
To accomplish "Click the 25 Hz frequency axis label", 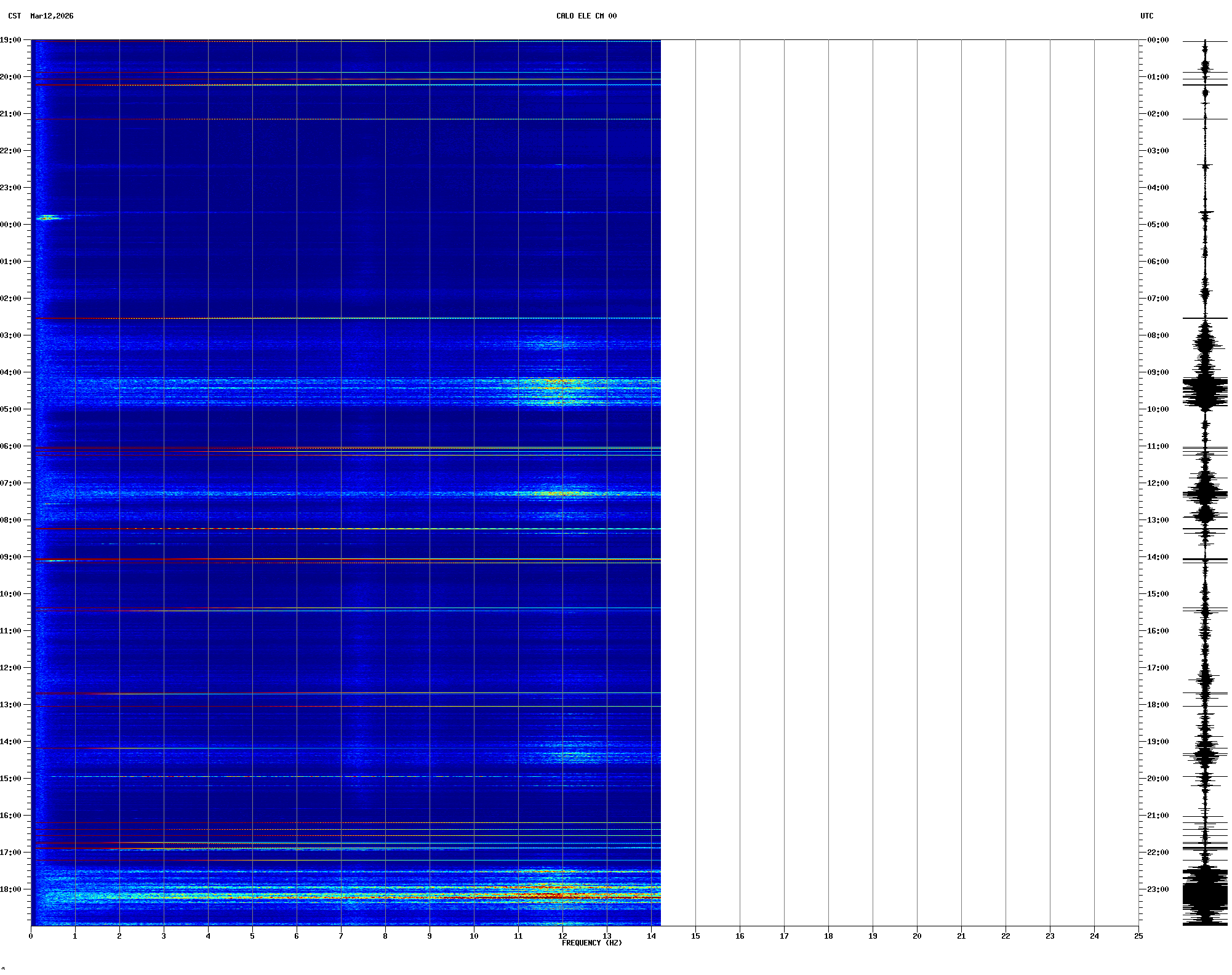I will (1138, 936).
